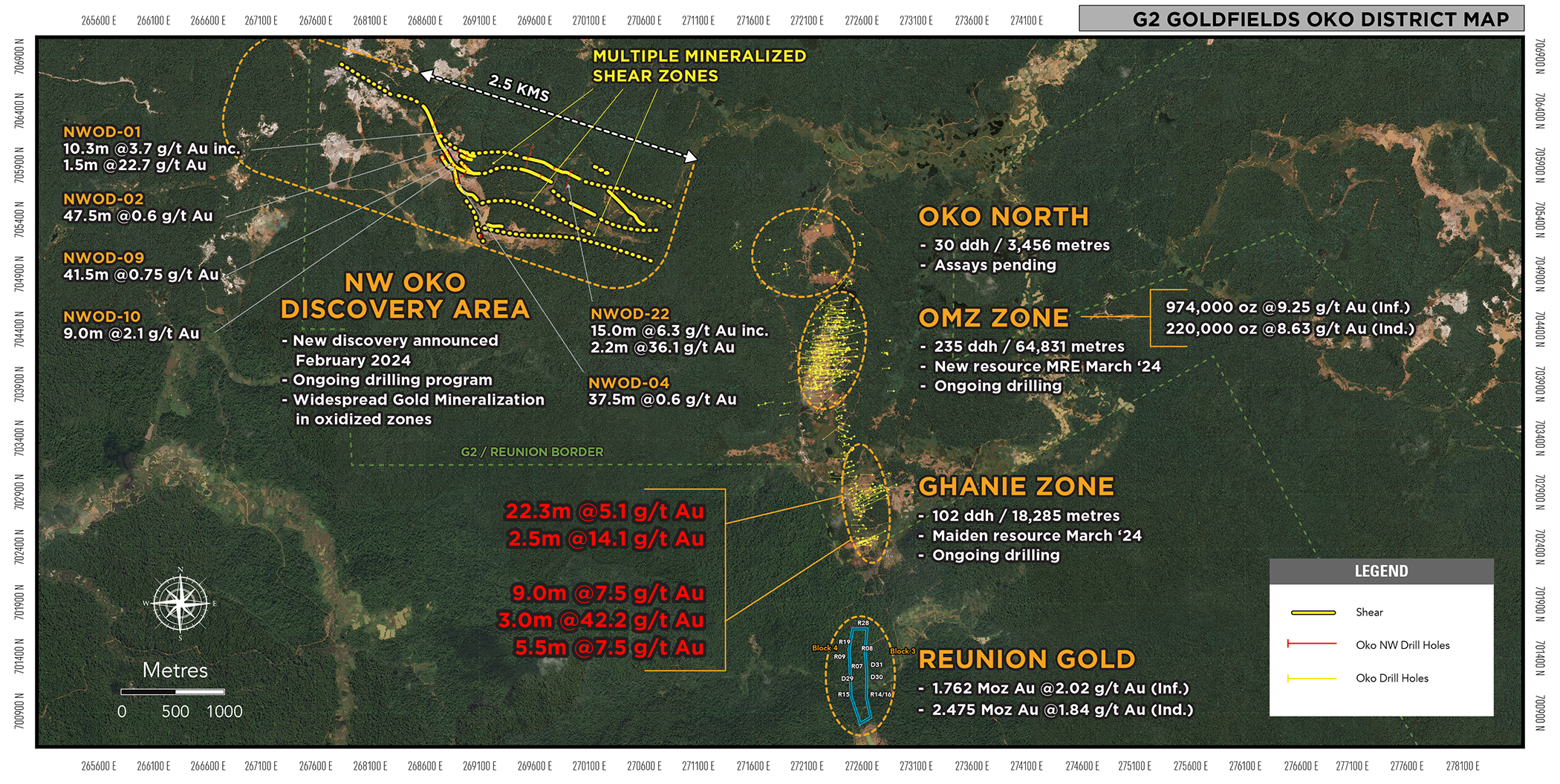This screenshot has width=1560, height=784.
Task: Click the 'OKO NORTH' heading
Action: [1004, 217]
